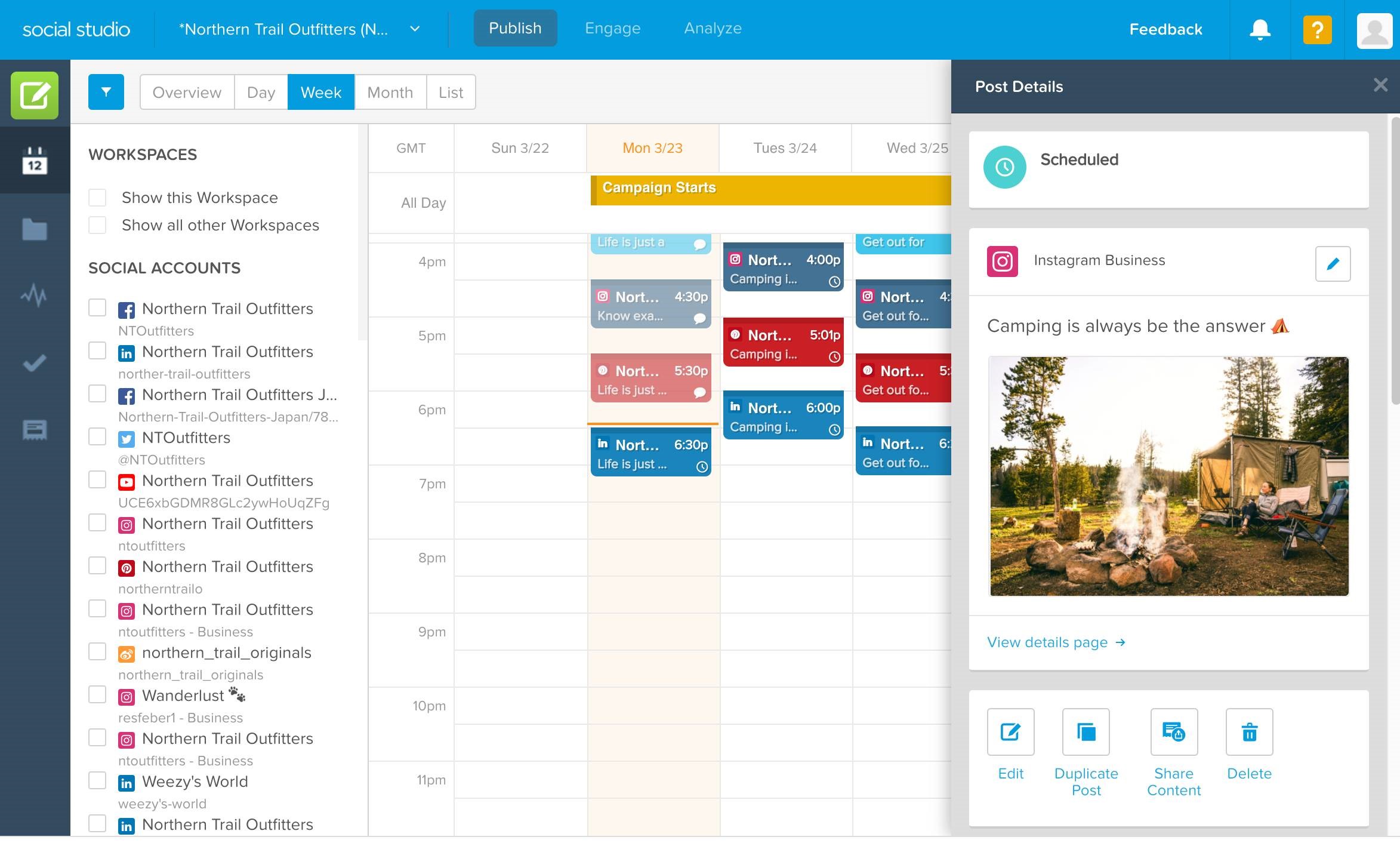Viewport: 1400px width, 843px height.
Task: Select the Week view button
Action: 320,92
